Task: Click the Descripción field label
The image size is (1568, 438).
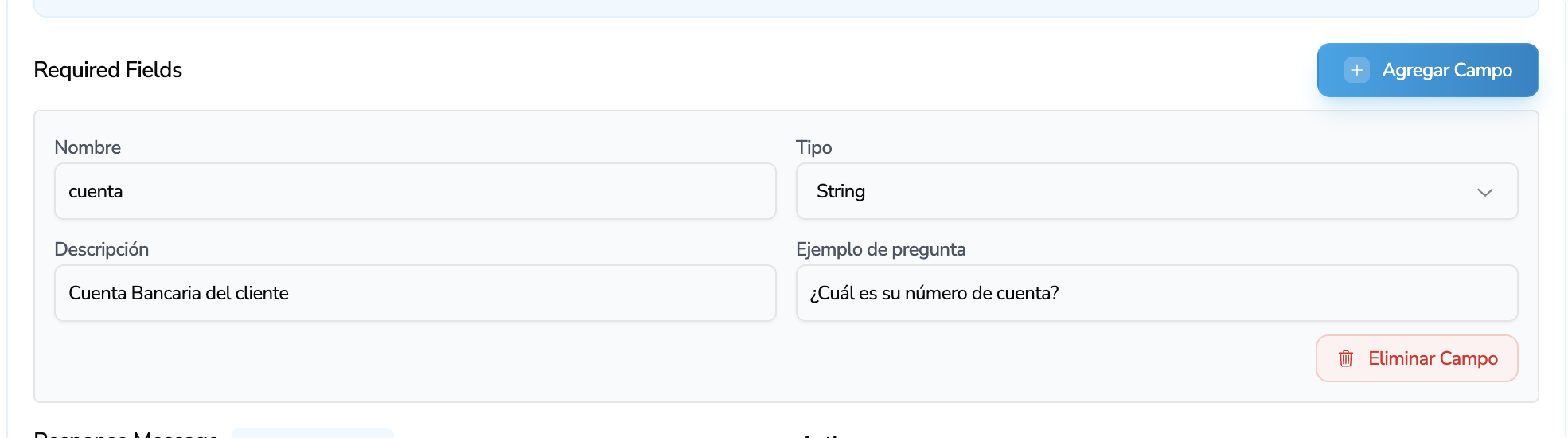Action: pos(102,249)
